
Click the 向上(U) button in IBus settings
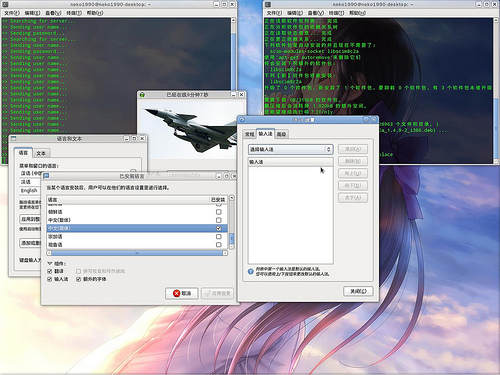(353, 173)
